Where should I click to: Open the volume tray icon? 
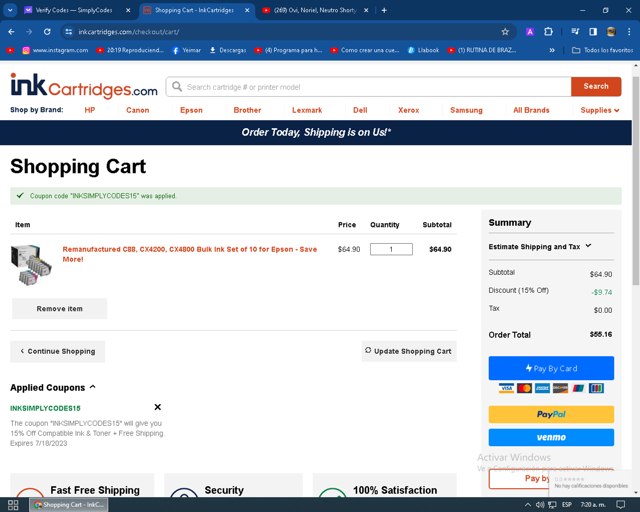[540, 505]
